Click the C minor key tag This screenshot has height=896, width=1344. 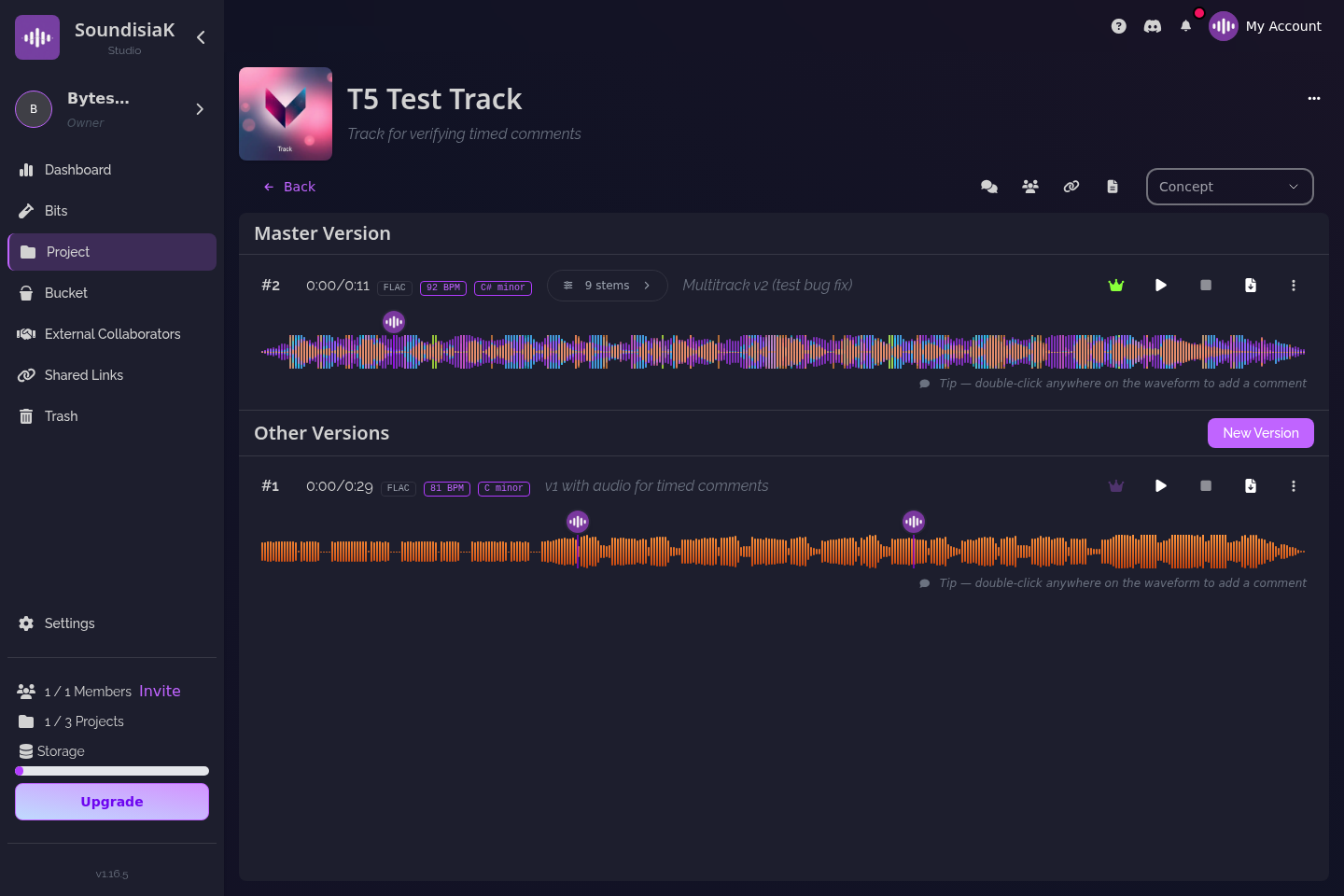coord(504,488)
